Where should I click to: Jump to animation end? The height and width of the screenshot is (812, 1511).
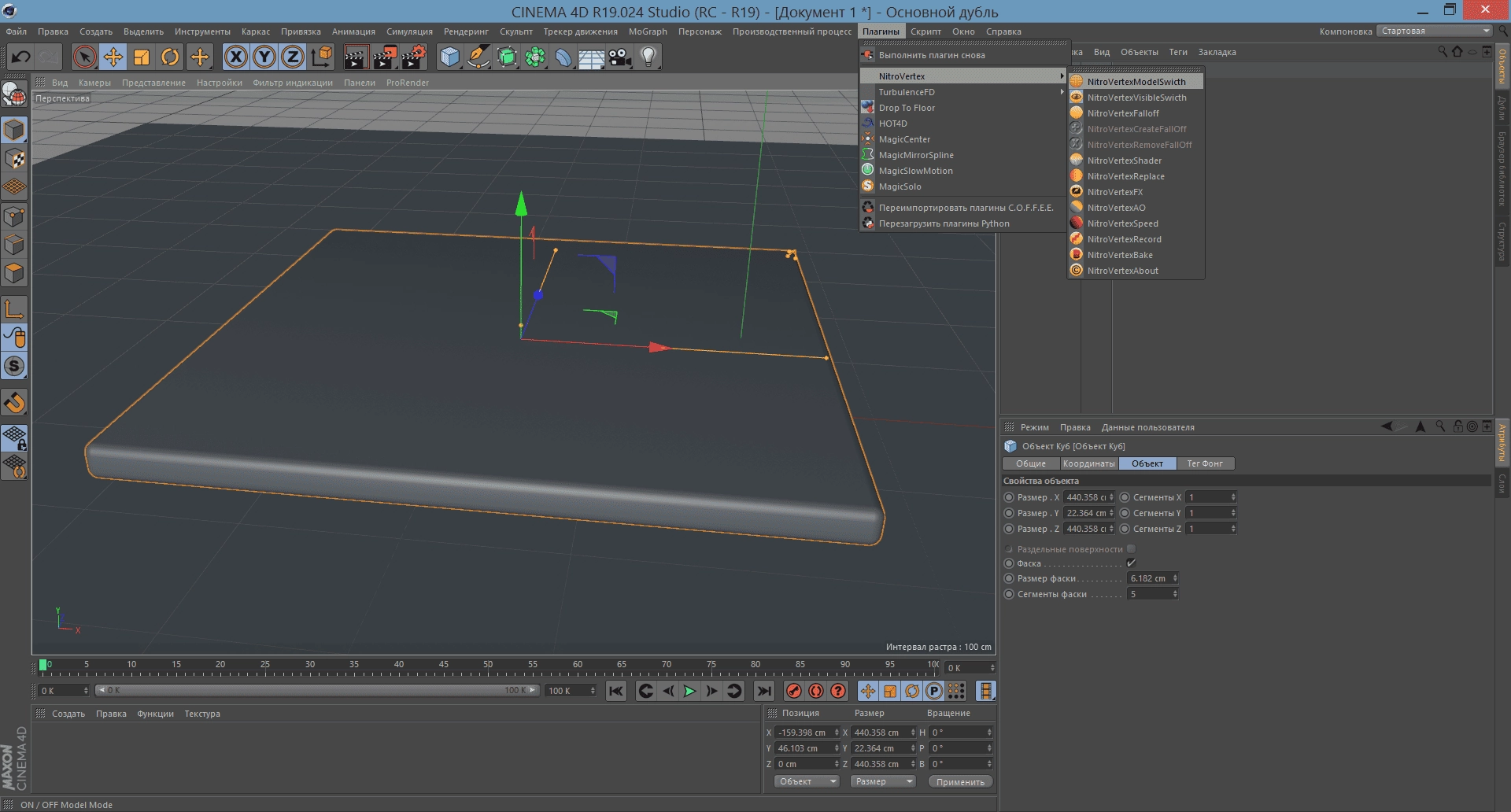763,691
